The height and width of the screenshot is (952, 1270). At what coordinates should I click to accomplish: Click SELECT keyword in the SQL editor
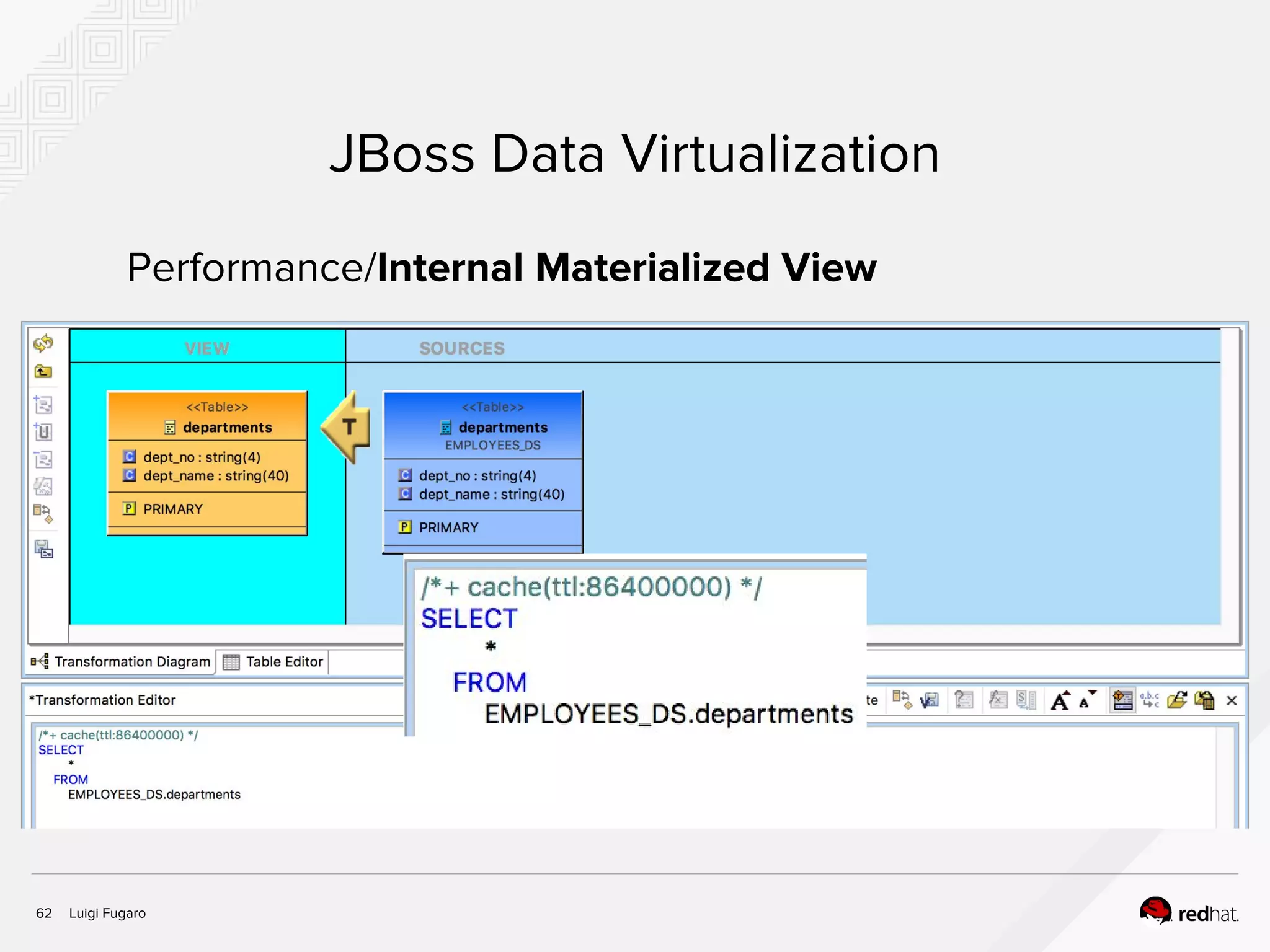pos(61,750)
